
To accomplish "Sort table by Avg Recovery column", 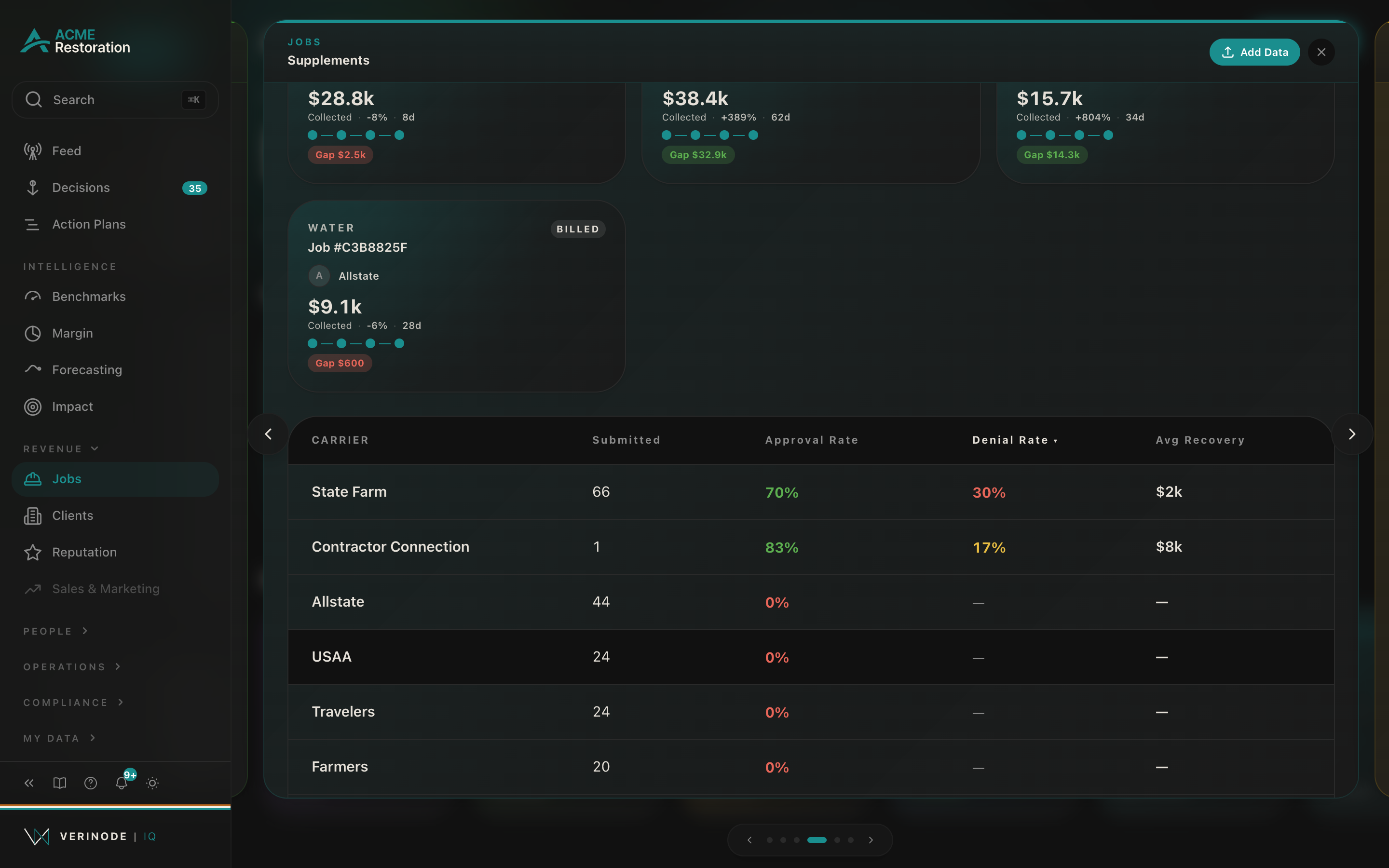I will (x=1200, y=440).
